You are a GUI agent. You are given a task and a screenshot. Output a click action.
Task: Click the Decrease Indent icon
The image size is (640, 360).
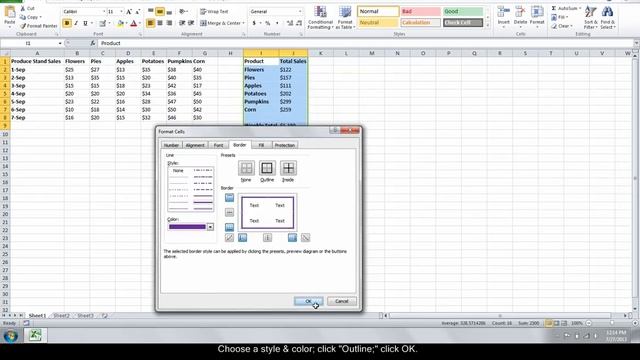[x=182, y=23]
